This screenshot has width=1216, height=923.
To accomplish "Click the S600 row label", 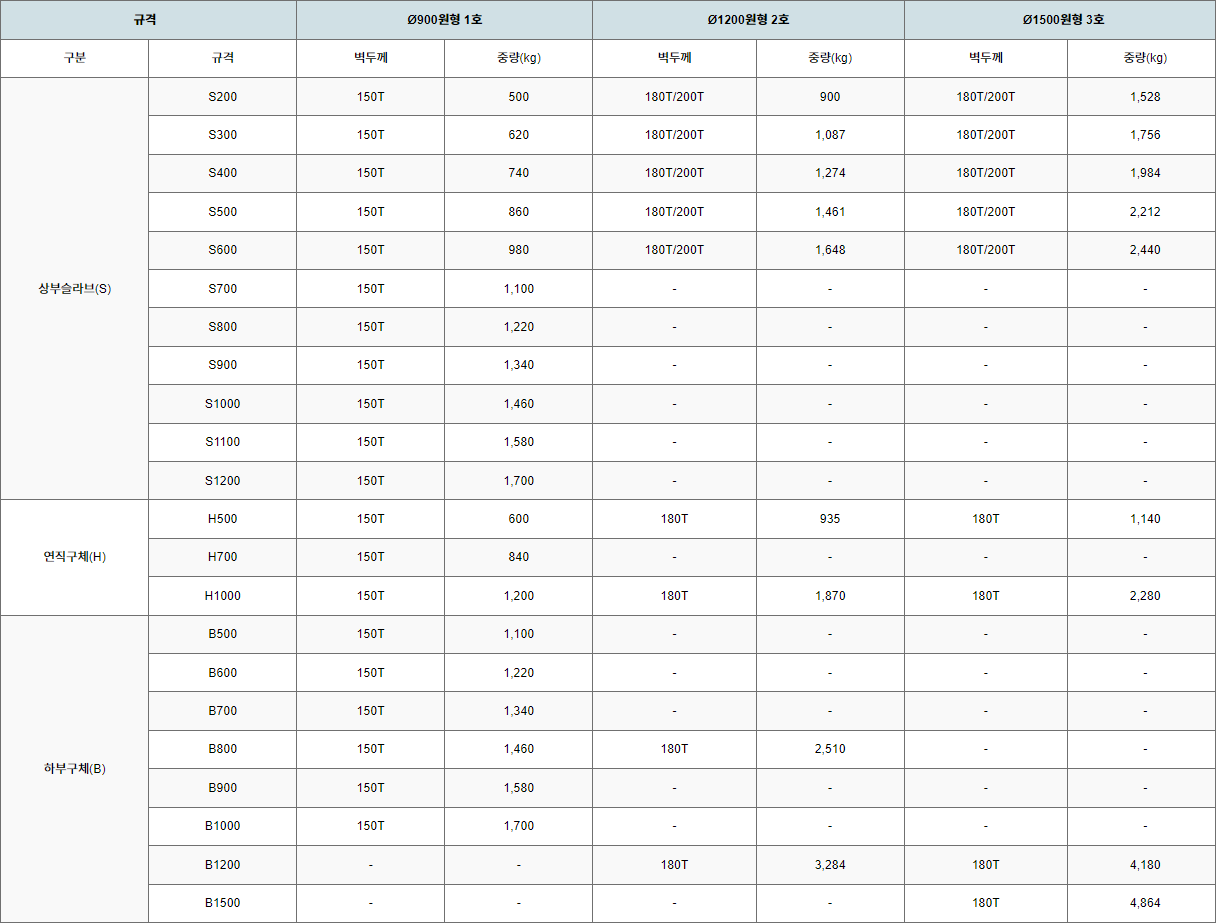I will coord(222,250).
